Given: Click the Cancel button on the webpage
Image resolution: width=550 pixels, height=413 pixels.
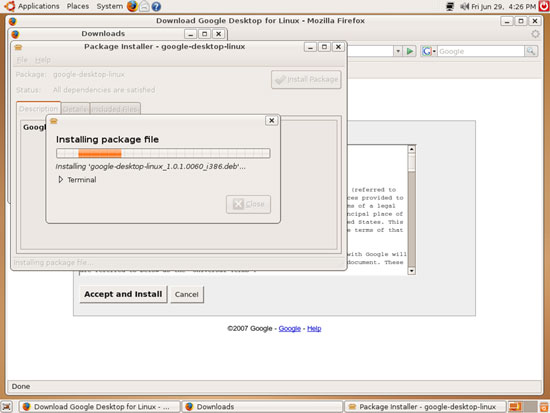Looking at the screenshot, I should [187, 294].
